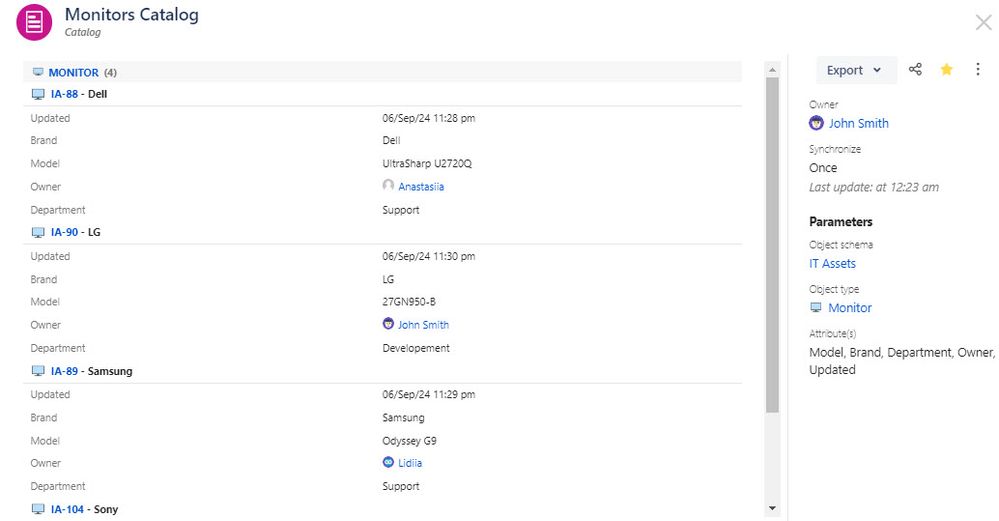
Task: Click the MONITOR group header icon
Action: point(38,72)
